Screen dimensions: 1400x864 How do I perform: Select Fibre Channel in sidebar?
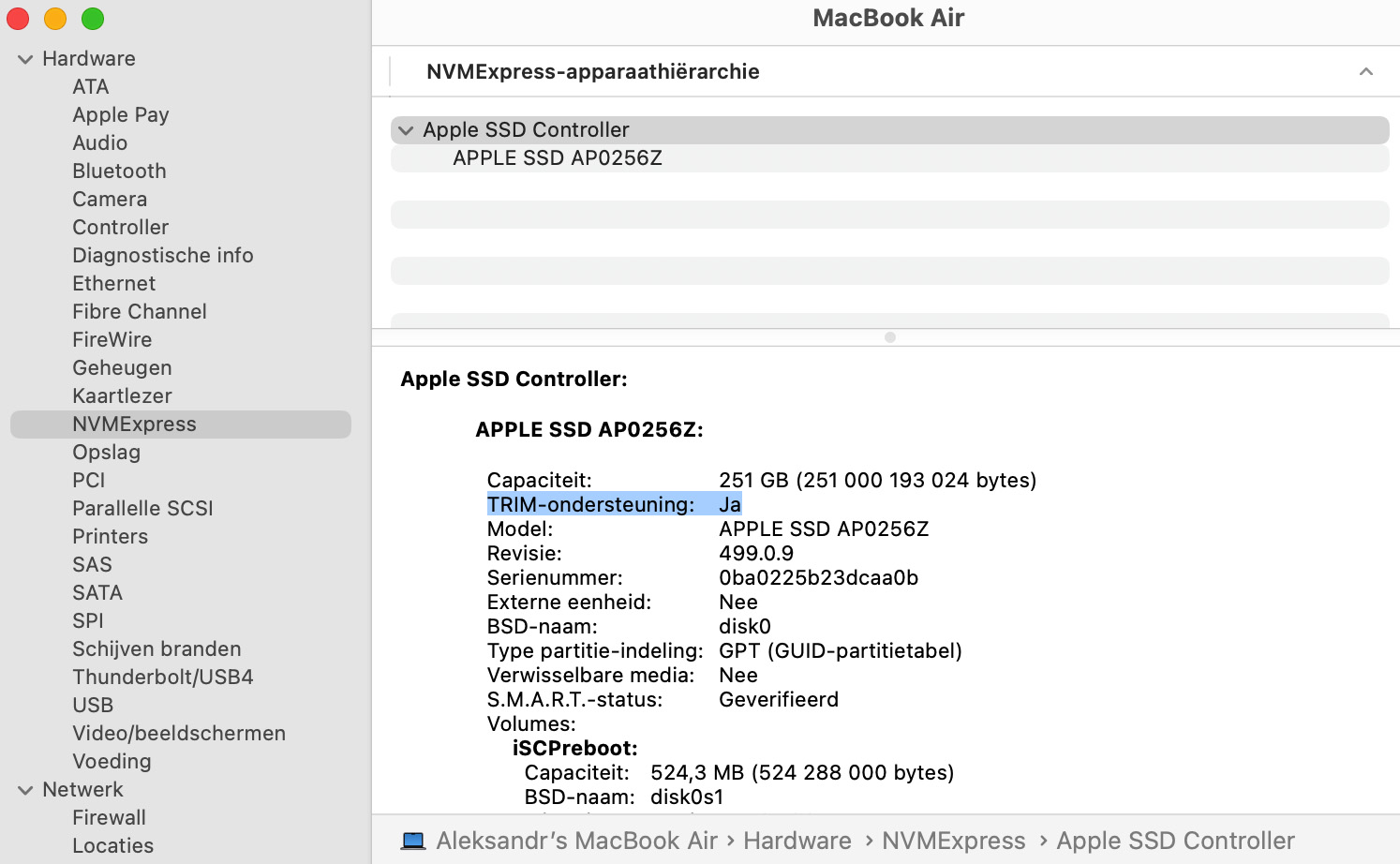(x=140, y=311)
